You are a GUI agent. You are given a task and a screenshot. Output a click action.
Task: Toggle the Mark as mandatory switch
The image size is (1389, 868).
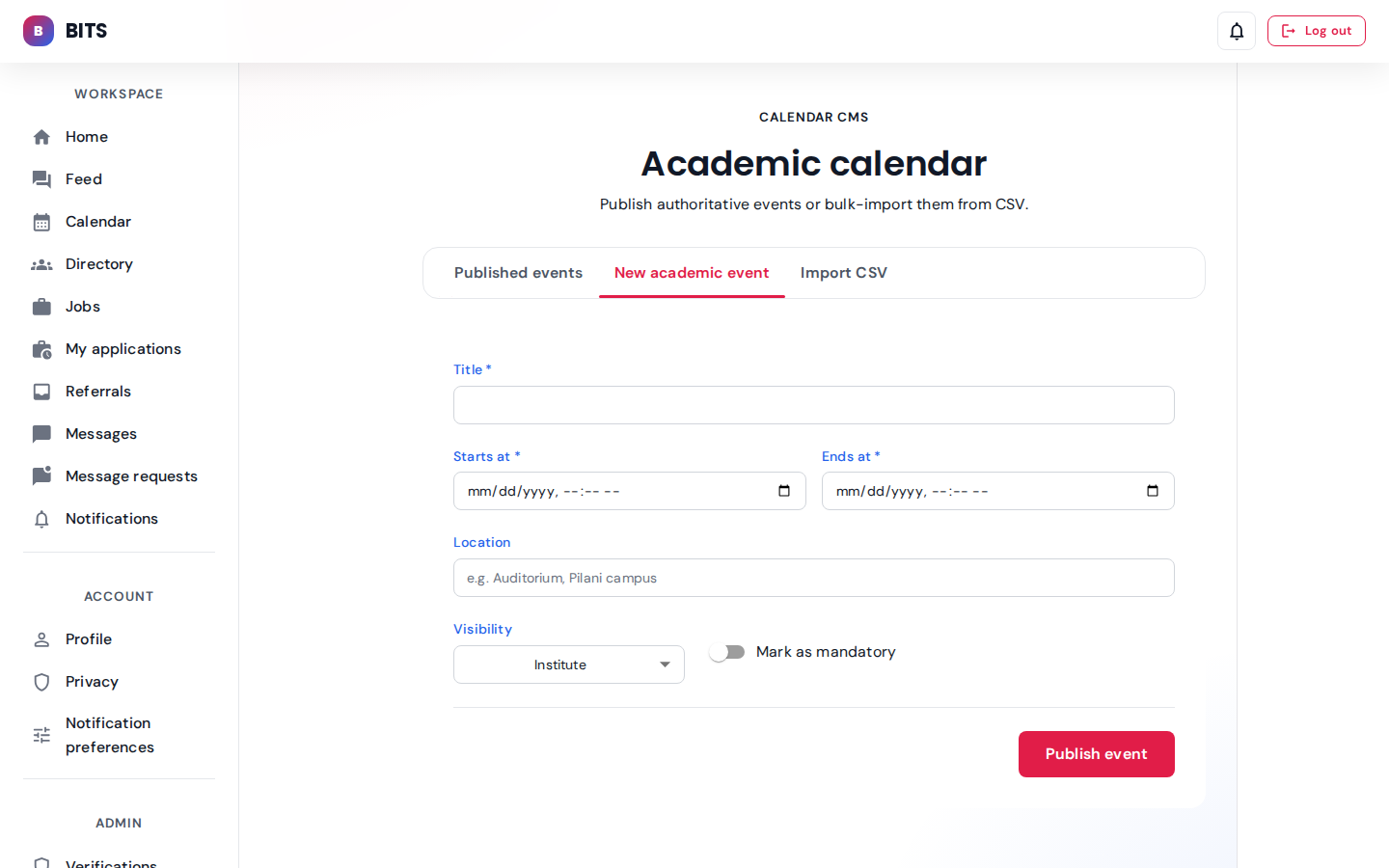tap(727, 652)
